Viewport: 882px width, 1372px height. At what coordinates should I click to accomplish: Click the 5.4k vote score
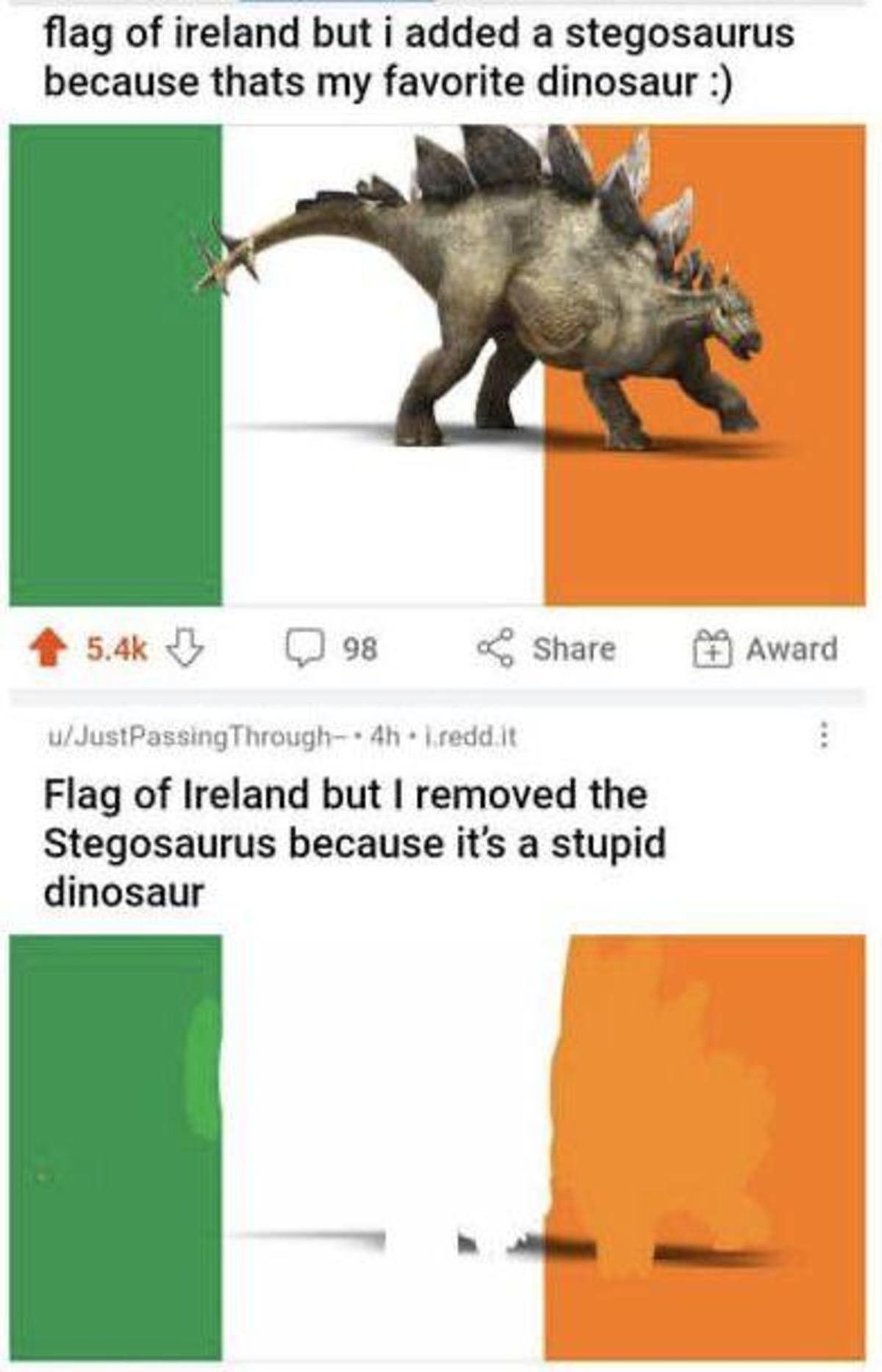(118, 649)
